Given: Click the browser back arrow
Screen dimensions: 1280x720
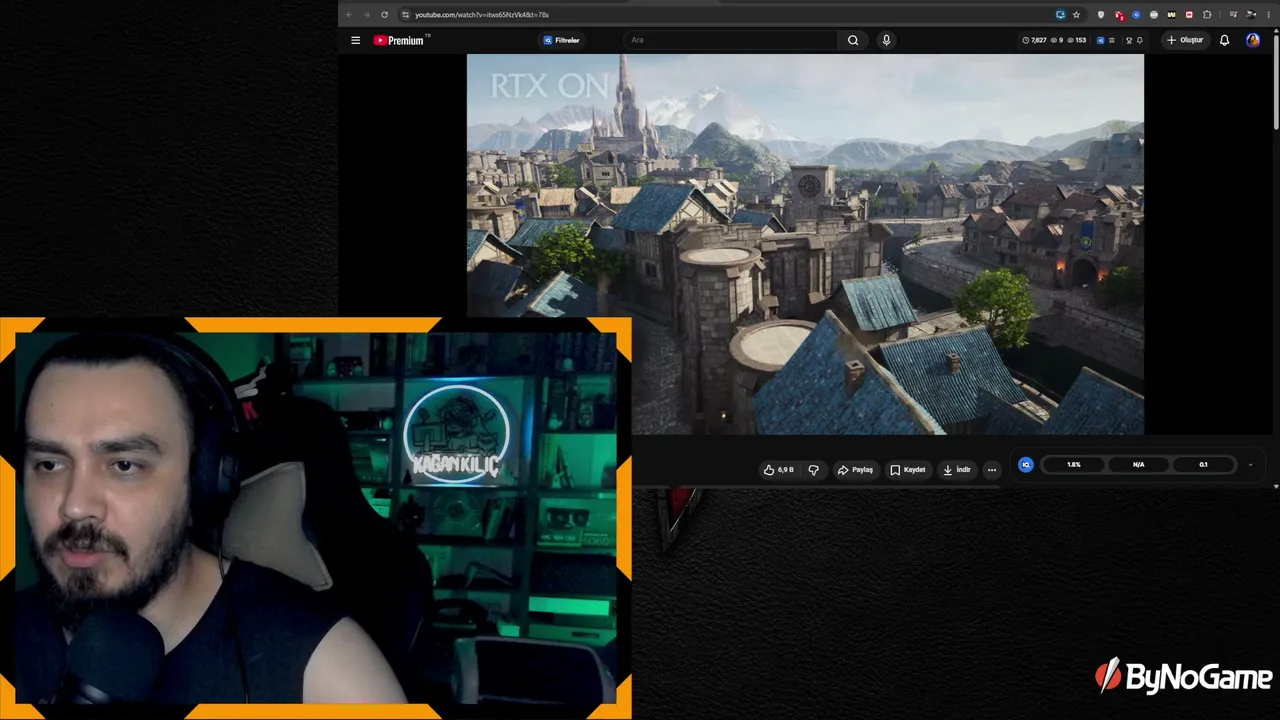Looking at the screenshot, I should 348,15.
